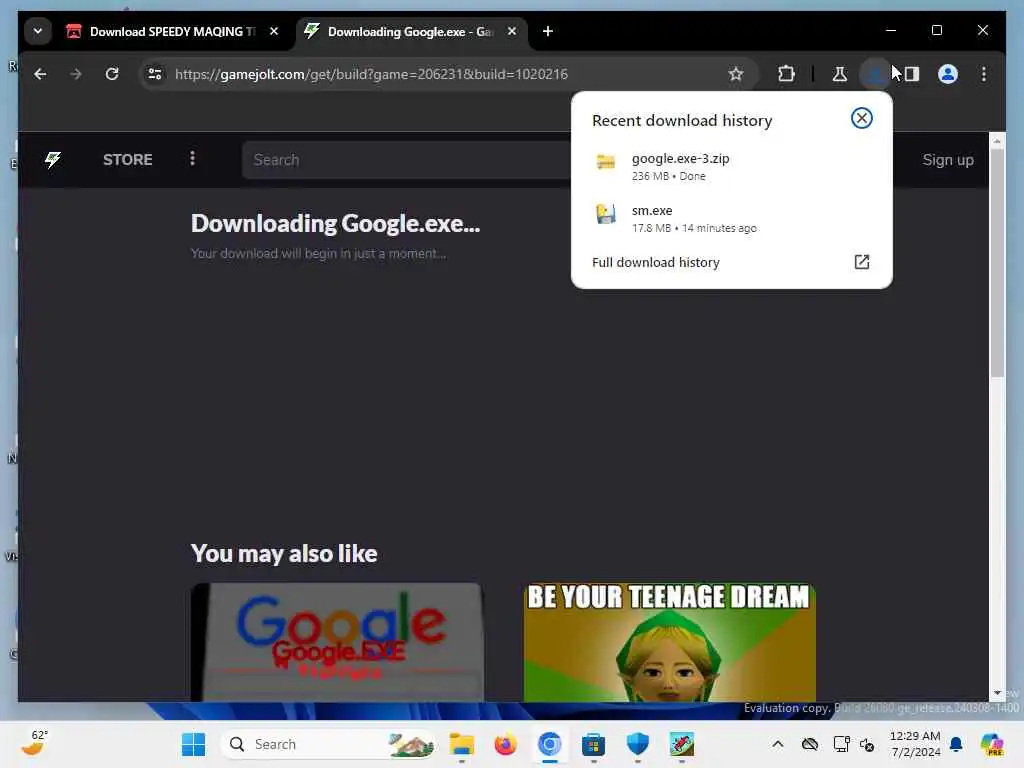Open sm.exe from download history

click(x=731, y=218)
